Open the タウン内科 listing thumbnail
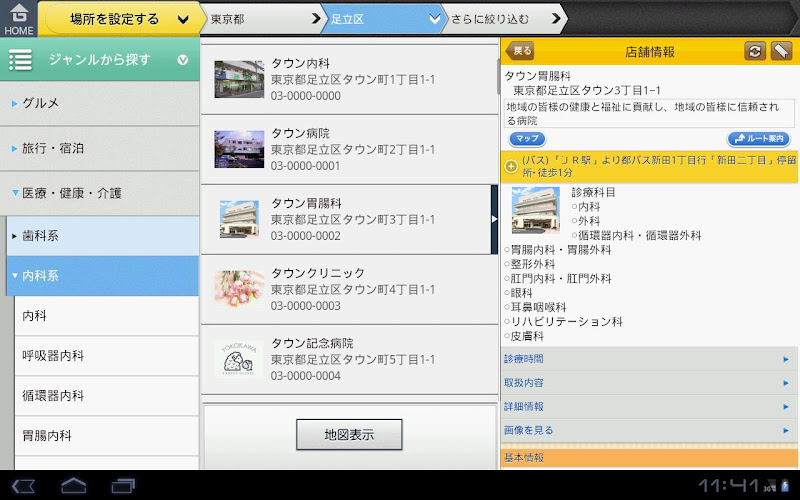Screen dimensions: 800x500 [x=239, y=79]
